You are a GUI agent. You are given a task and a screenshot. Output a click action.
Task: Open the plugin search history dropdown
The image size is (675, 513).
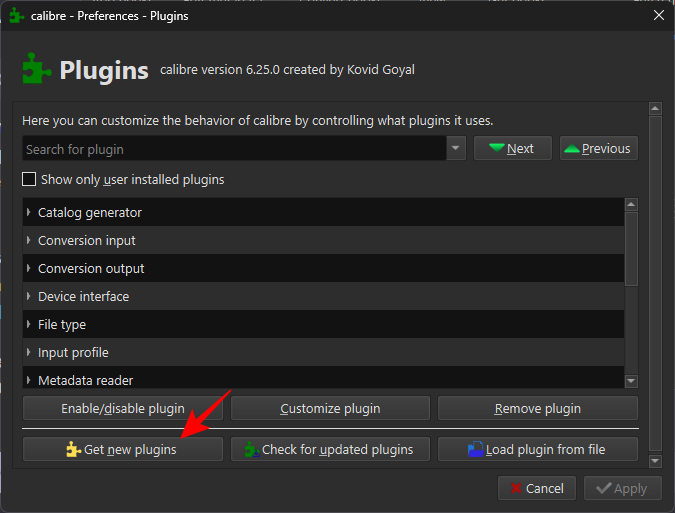[456, 148]
